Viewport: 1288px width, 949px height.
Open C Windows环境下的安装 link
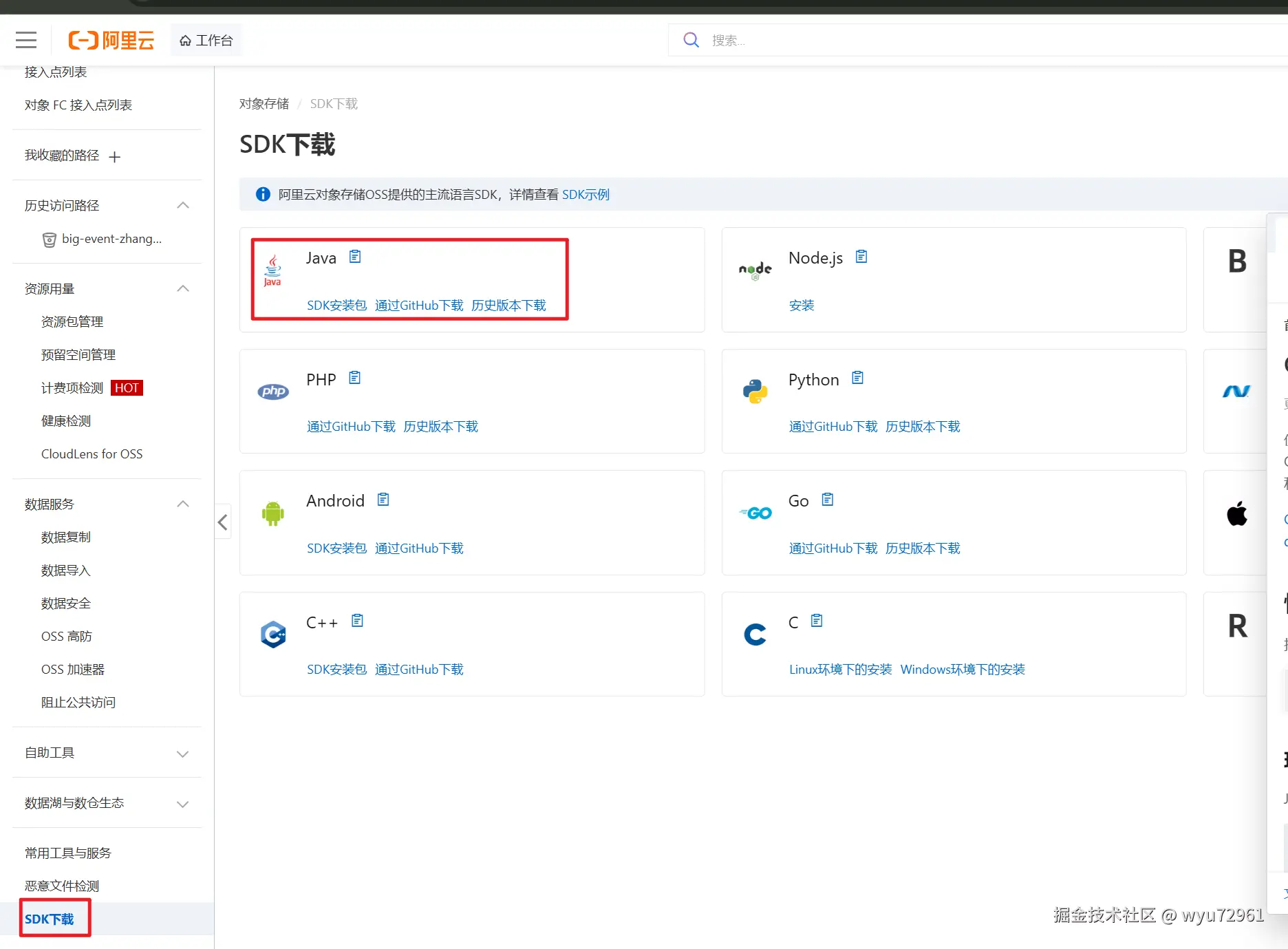pos(963,670)
